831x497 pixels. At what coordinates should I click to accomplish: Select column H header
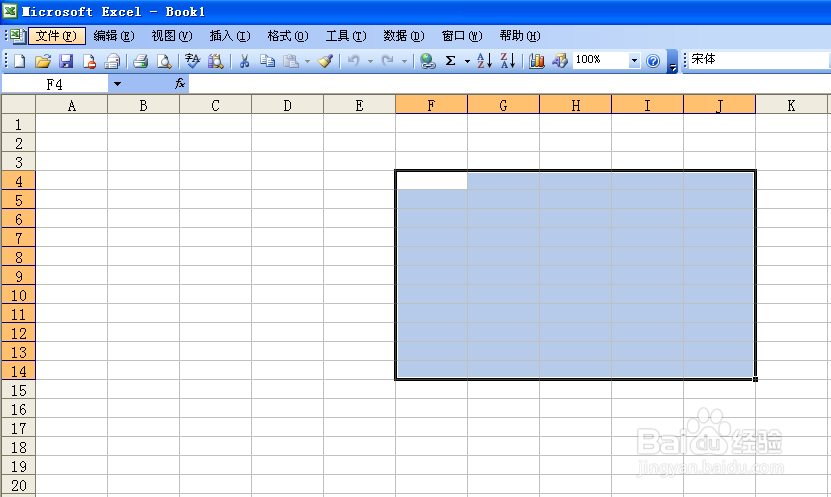[576, 105]
